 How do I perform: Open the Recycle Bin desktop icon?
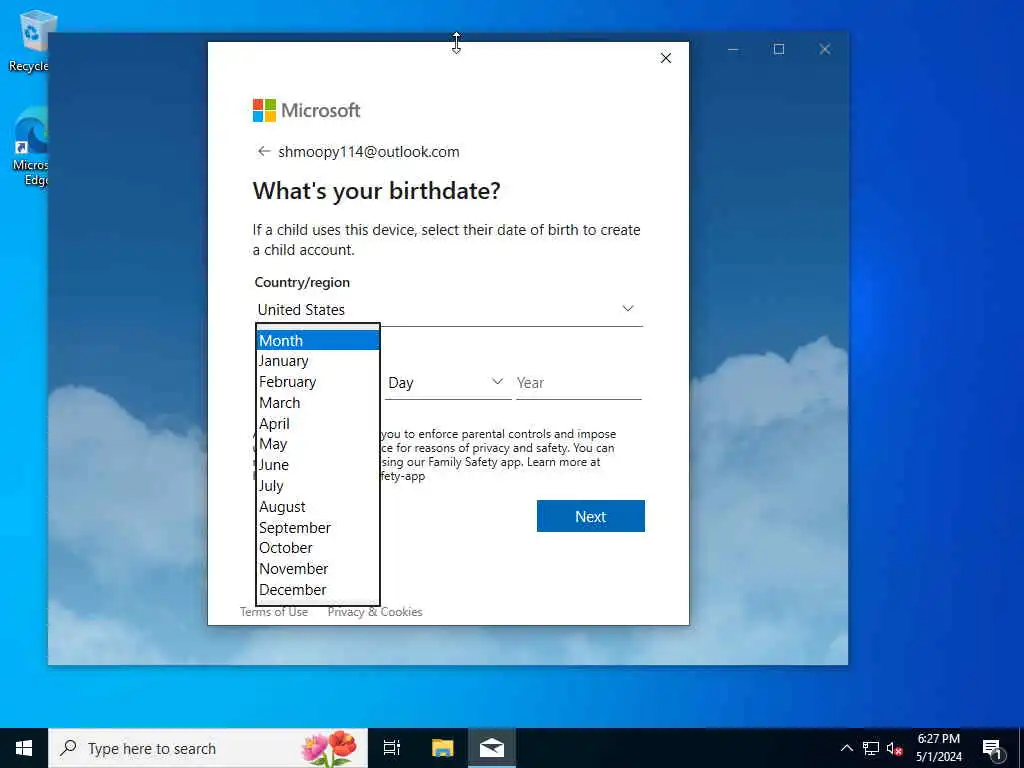30,42
